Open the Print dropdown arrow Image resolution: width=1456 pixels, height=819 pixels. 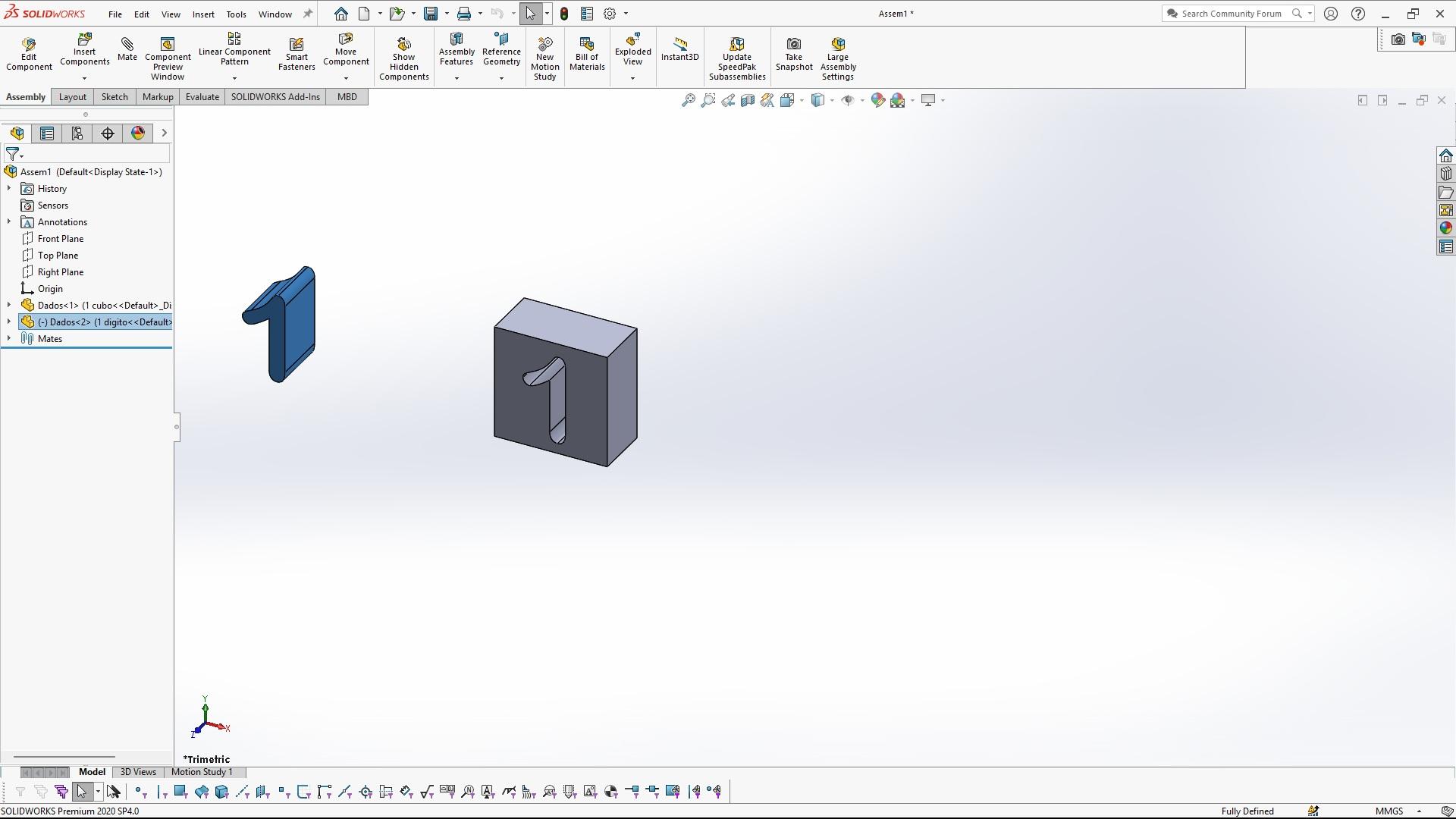pos(480,14)
